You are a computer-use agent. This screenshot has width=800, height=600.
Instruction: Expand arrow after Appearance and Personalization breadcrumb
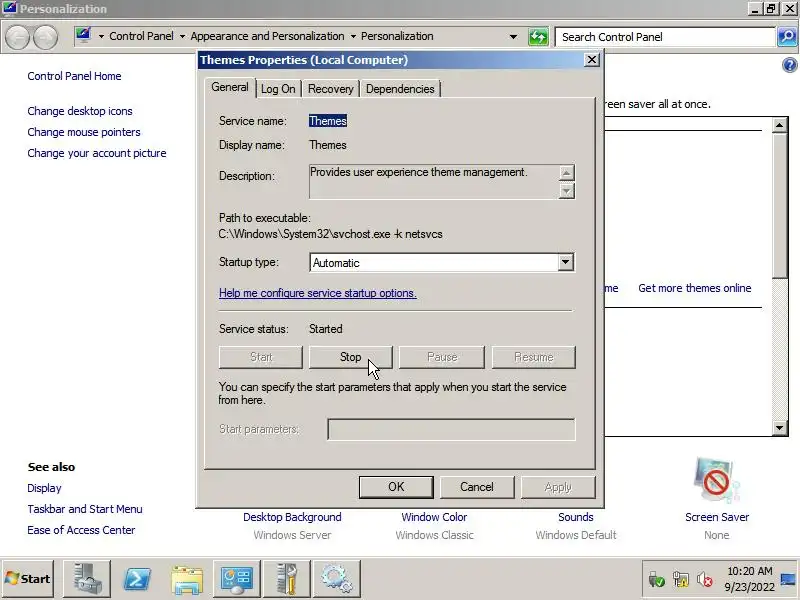(x=353, y=37)
